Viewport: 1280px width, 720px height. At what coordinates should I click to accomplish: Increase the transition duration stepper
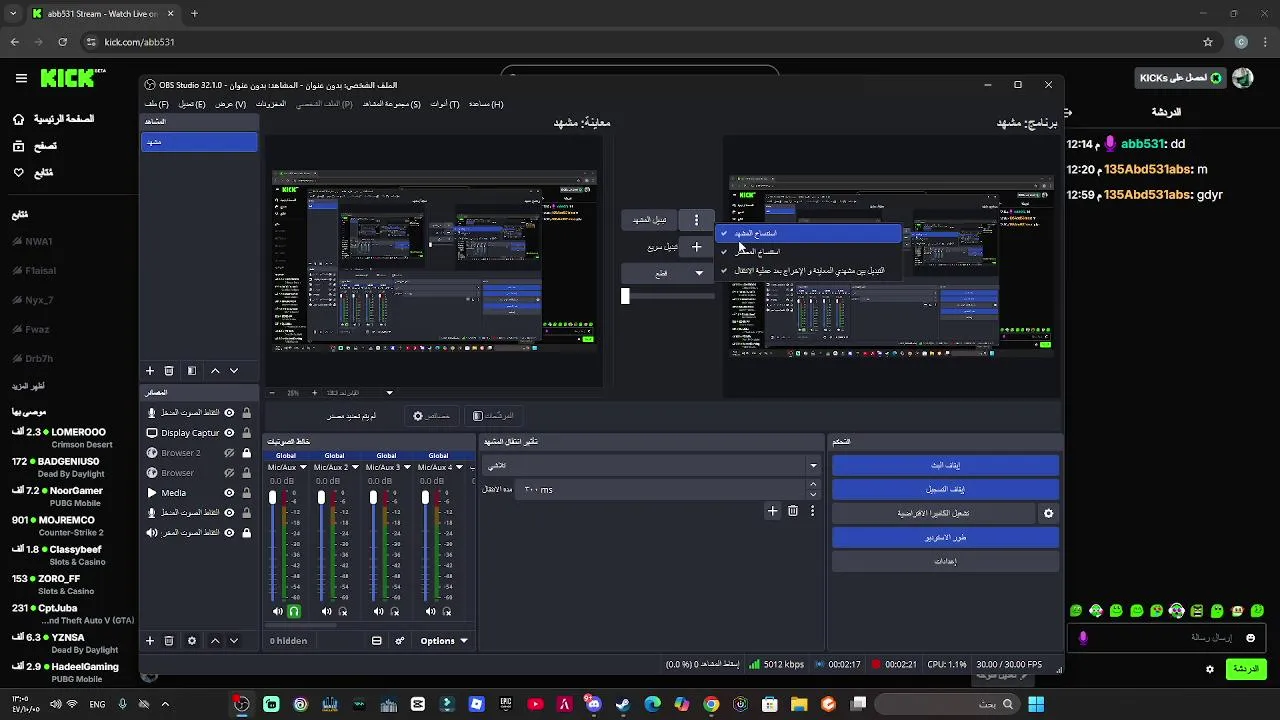coord(812,485)
